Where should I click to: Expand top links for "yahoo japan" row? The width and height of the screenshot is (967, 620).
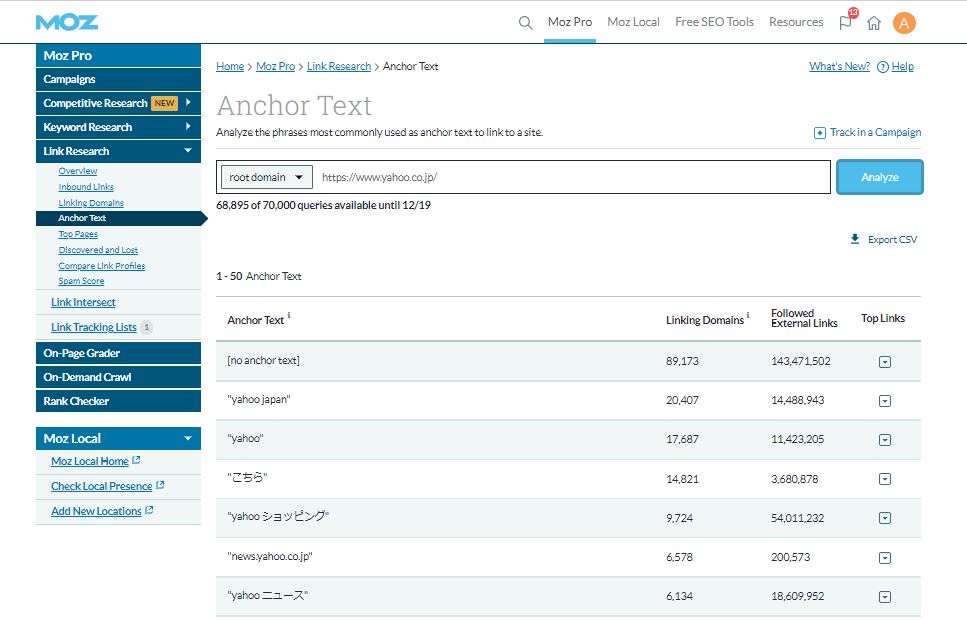(x=885, y=401)
